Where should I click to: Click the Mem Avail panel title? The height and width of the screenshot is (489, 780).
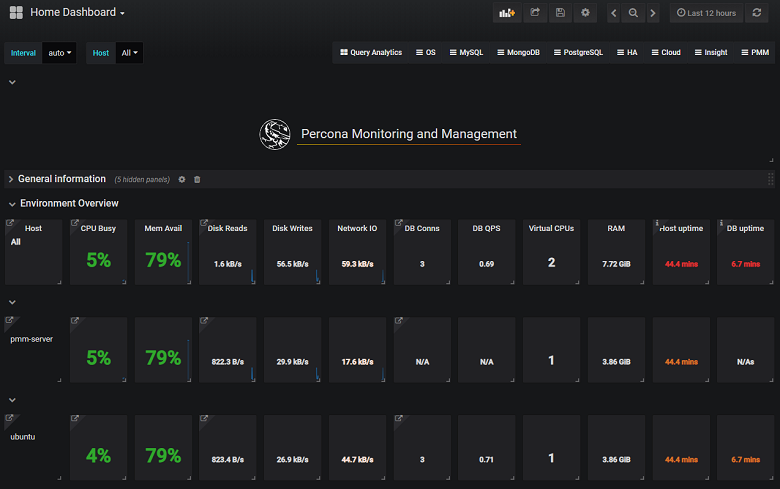point(163,228)
